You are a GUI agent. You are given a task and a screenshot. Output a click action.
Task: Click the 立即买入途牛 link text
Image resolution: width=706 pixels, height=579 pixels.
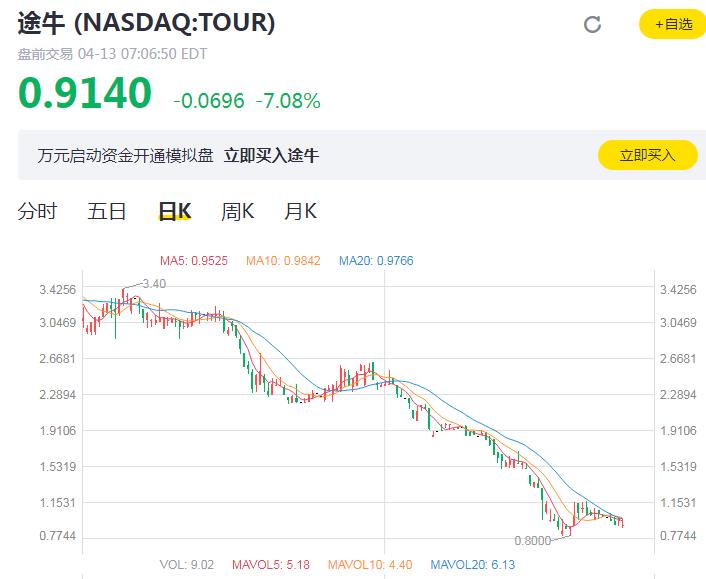tap(271, 155)
